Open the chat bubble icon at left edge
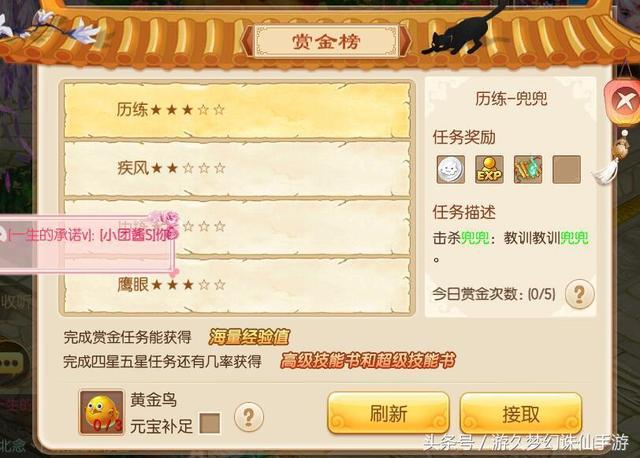The width and height of the screenshot is (640, 458). [11, 363]
